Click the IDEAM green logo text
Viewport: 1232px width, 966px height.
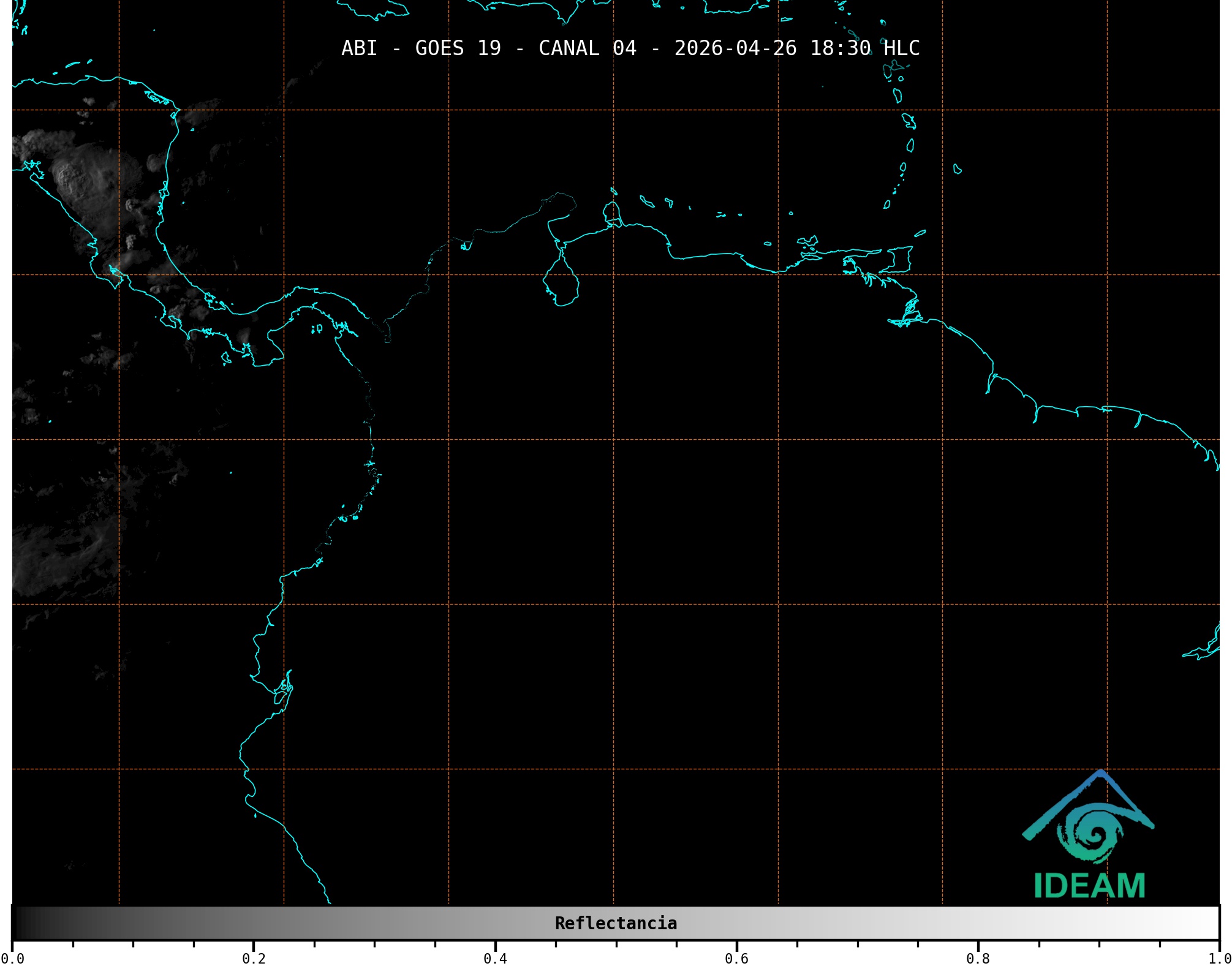click(x=1089, y=886)
